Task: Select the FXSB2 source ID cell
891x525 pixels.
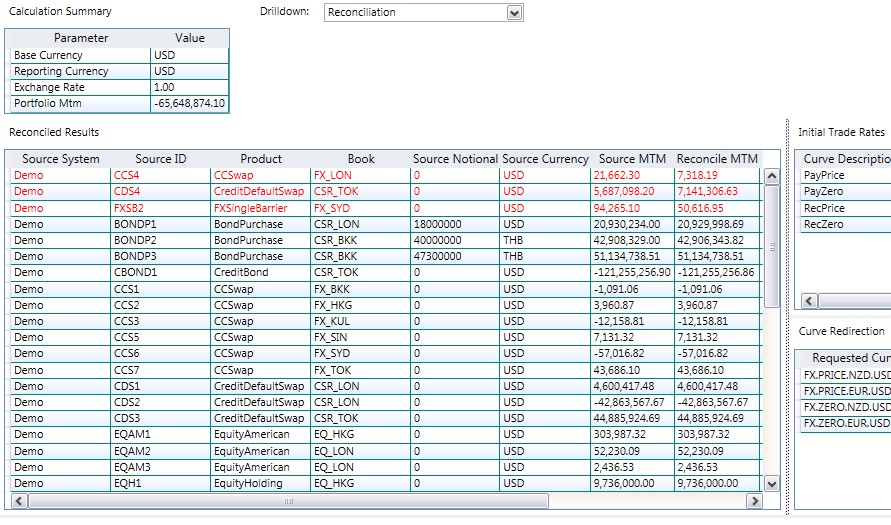Action: coord(160,208)
